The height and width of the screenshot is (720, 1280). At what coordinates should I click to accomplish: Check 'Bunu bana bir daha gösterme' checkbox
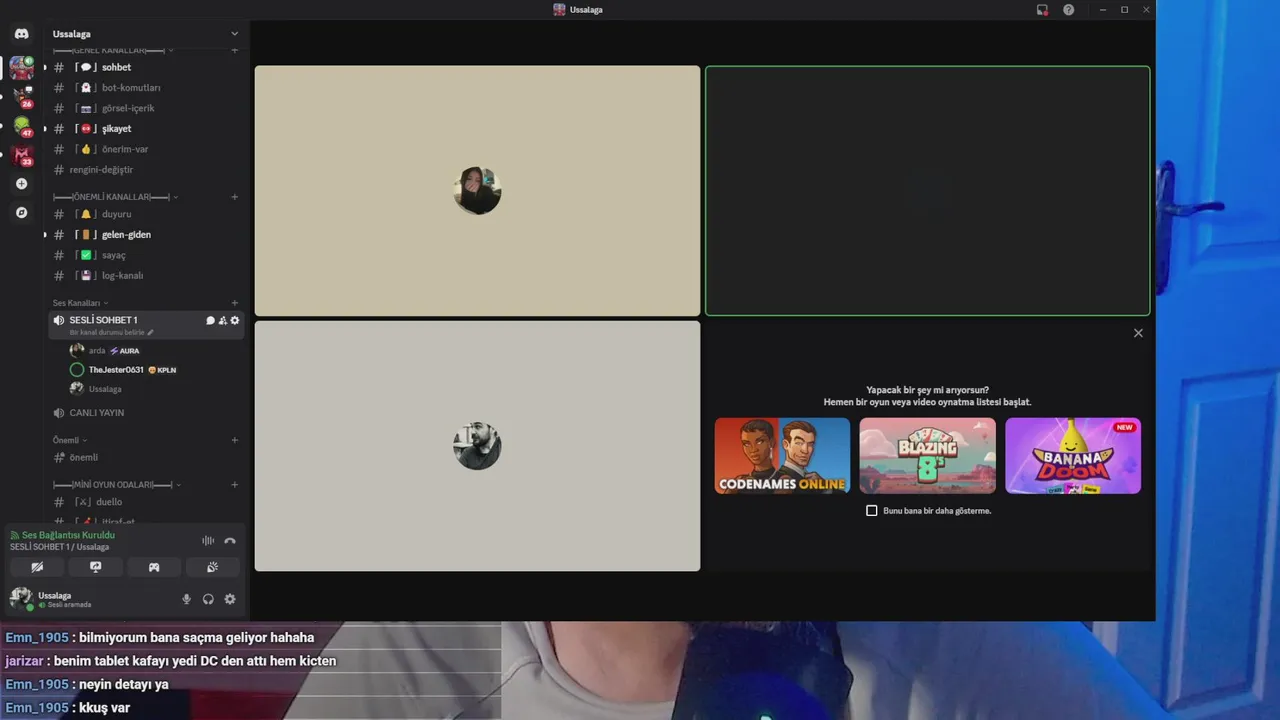[871, 510]
